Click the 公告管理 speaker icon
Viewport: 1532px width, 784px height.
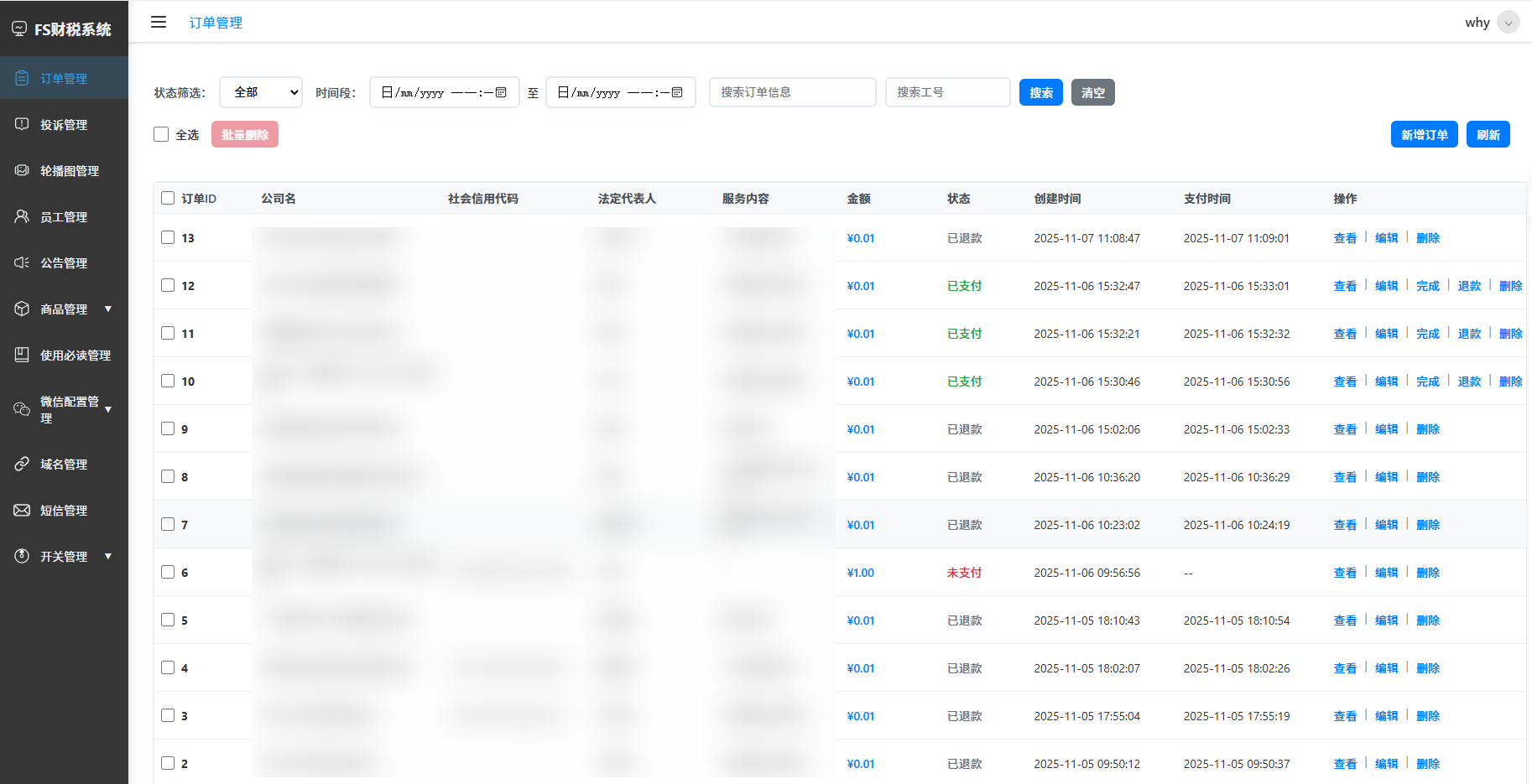22,262
